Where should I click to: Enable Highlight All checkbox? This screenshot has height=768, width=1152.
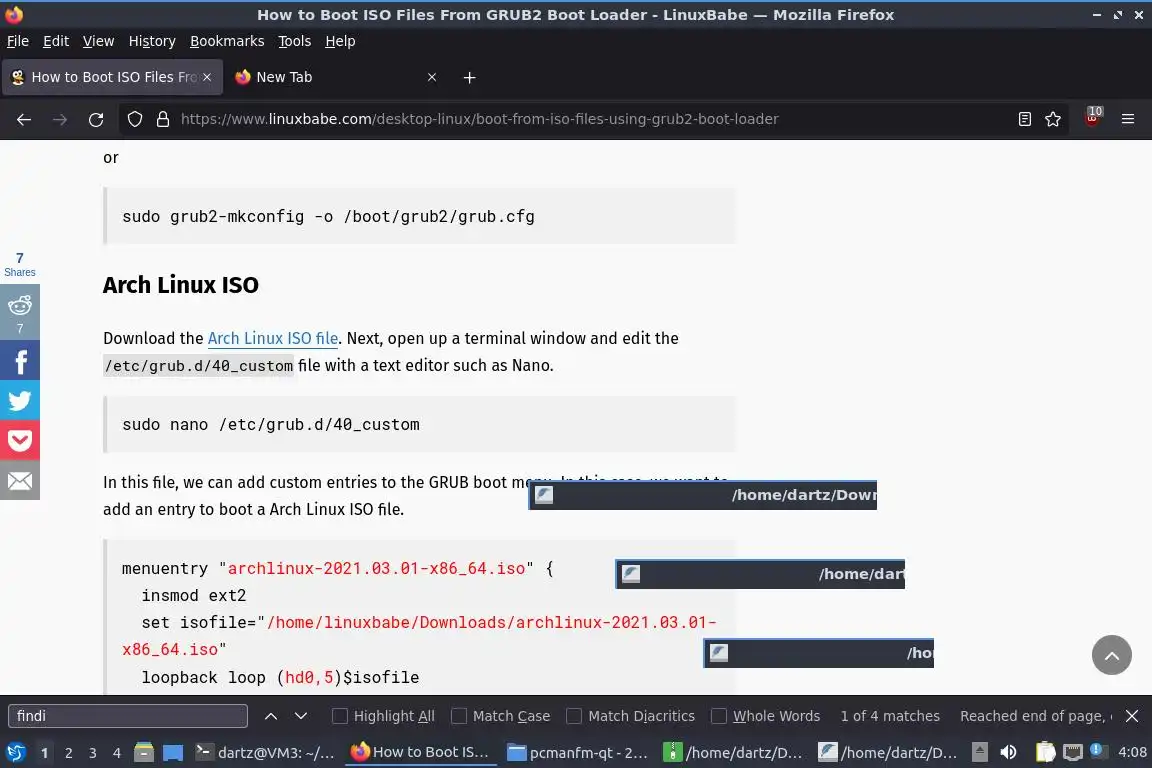pos(339,716)
